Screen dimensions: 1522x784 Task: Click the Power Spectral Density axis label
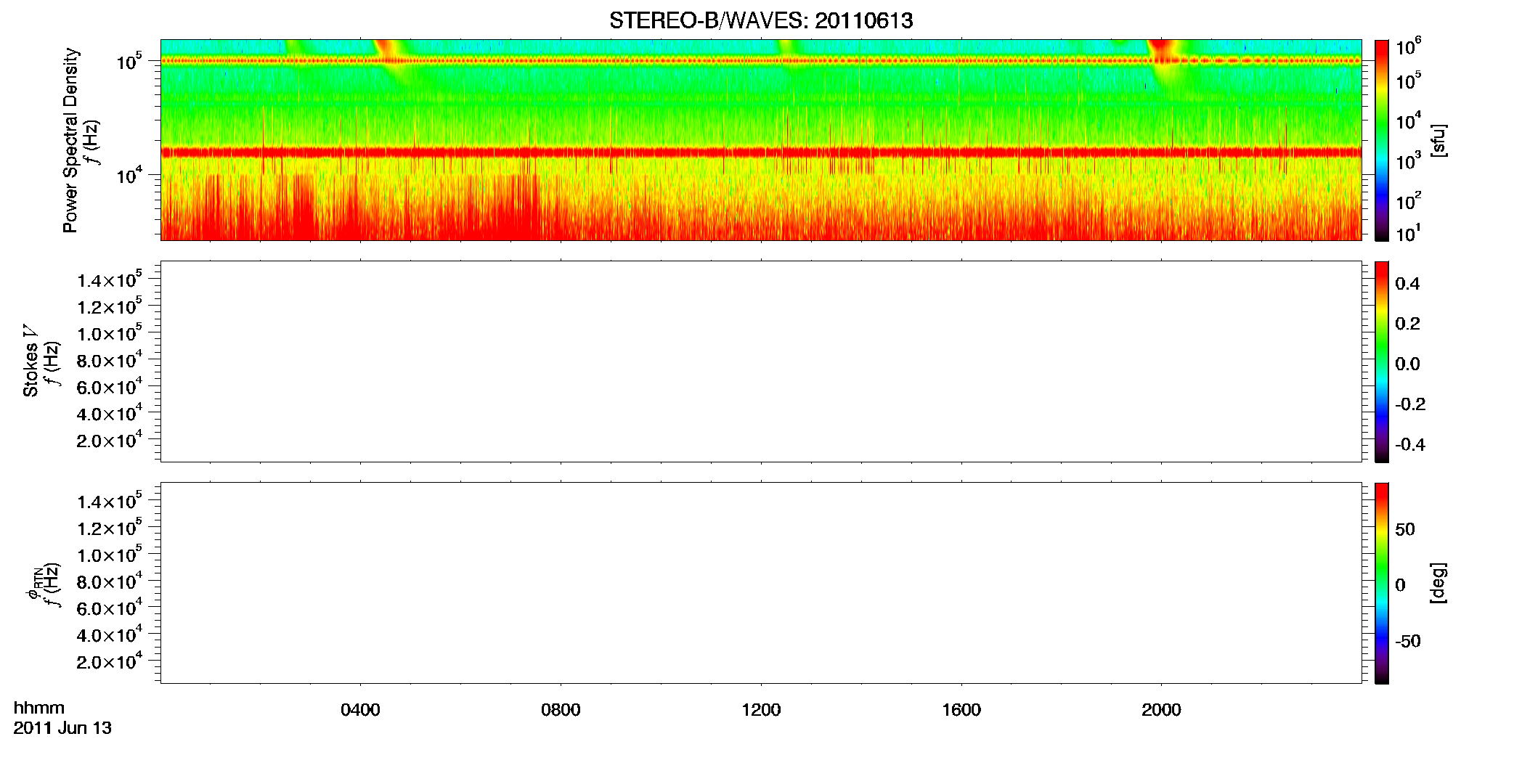(x=70, y=140)
